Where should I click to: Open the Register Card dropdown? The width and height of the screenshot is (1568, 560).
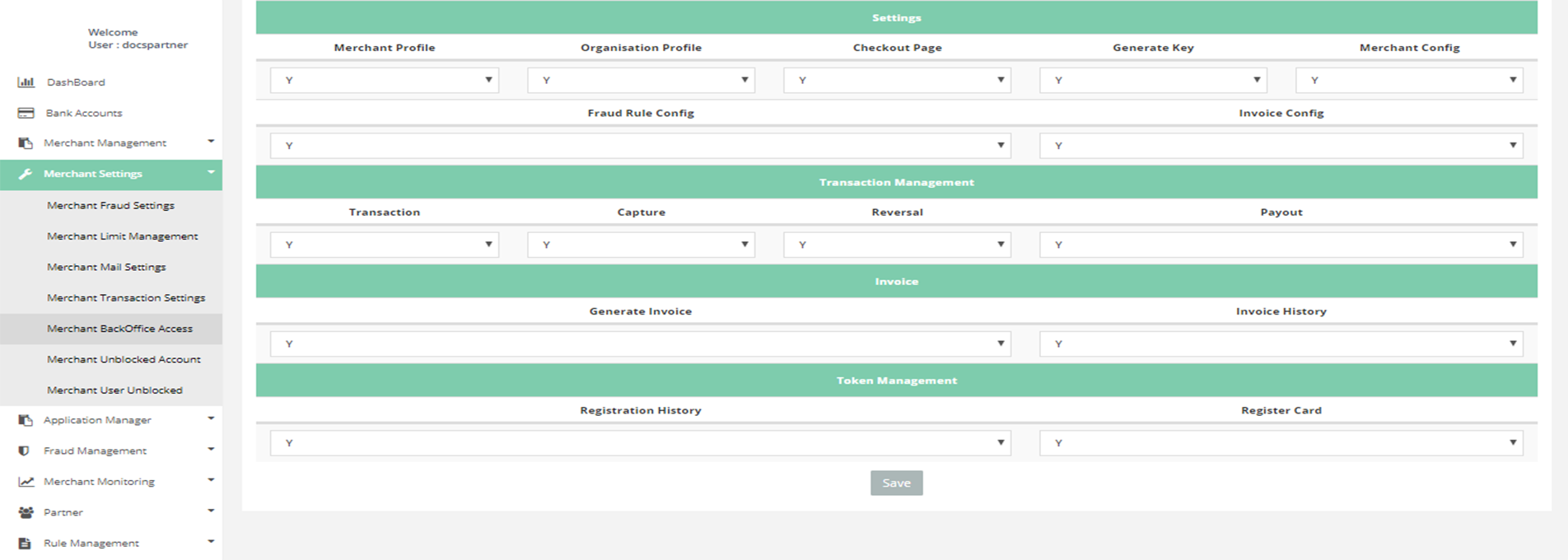click(1281, 443)
